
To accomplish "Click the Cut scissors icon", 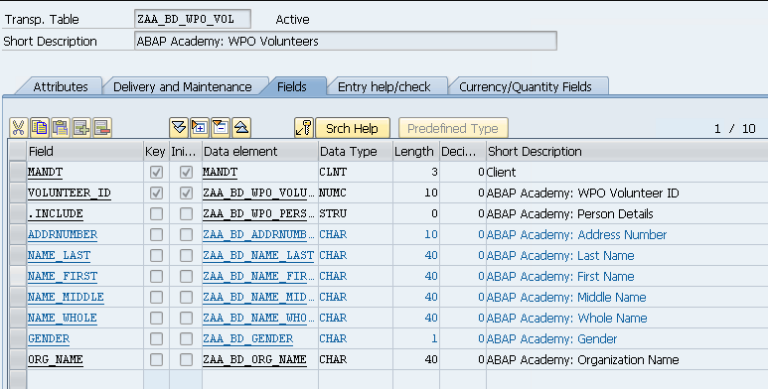I will (x=19, y=128).
